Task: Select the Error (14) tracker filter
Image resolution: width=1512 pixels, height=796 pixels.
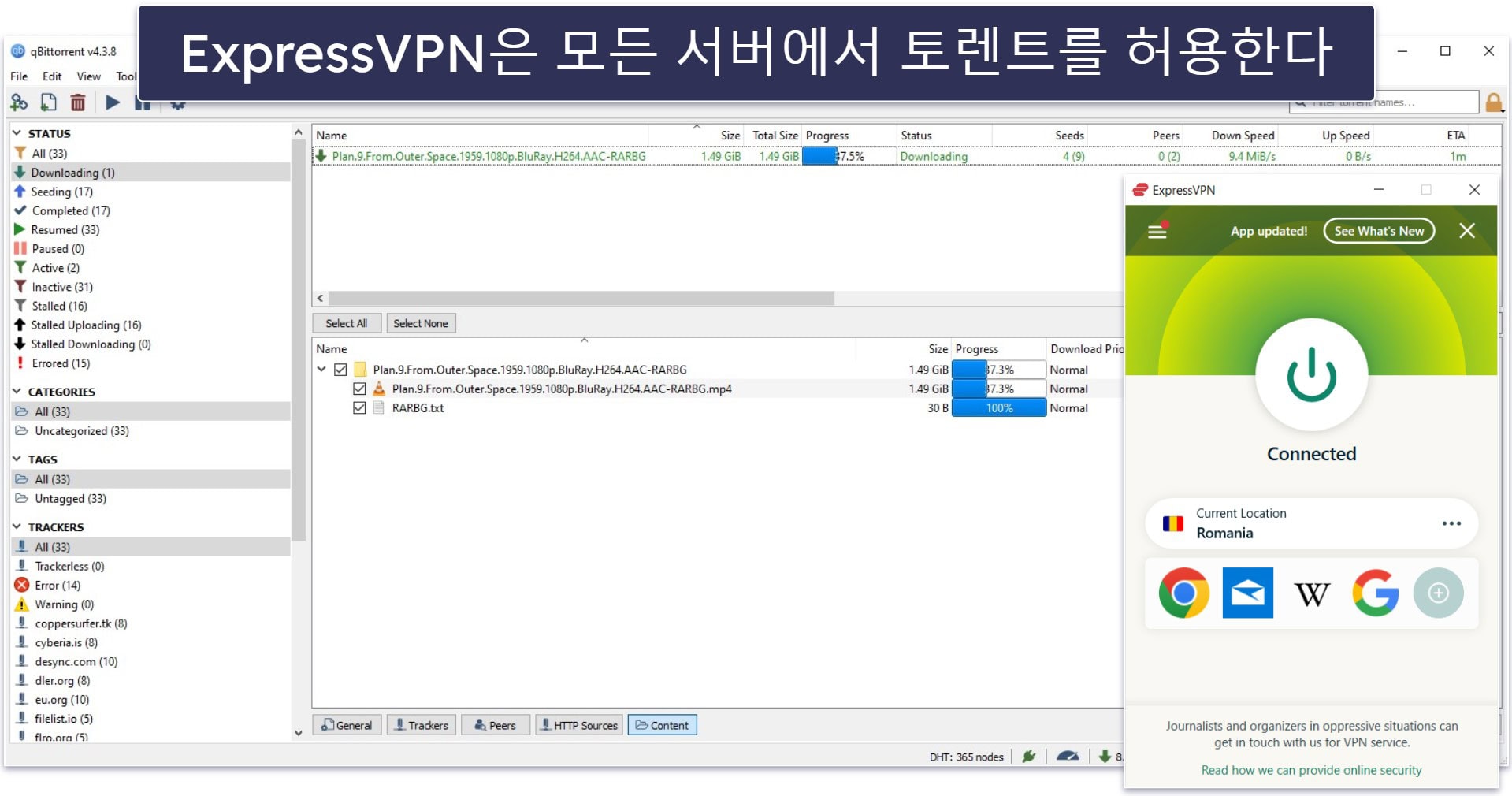Action: (150, 586)
